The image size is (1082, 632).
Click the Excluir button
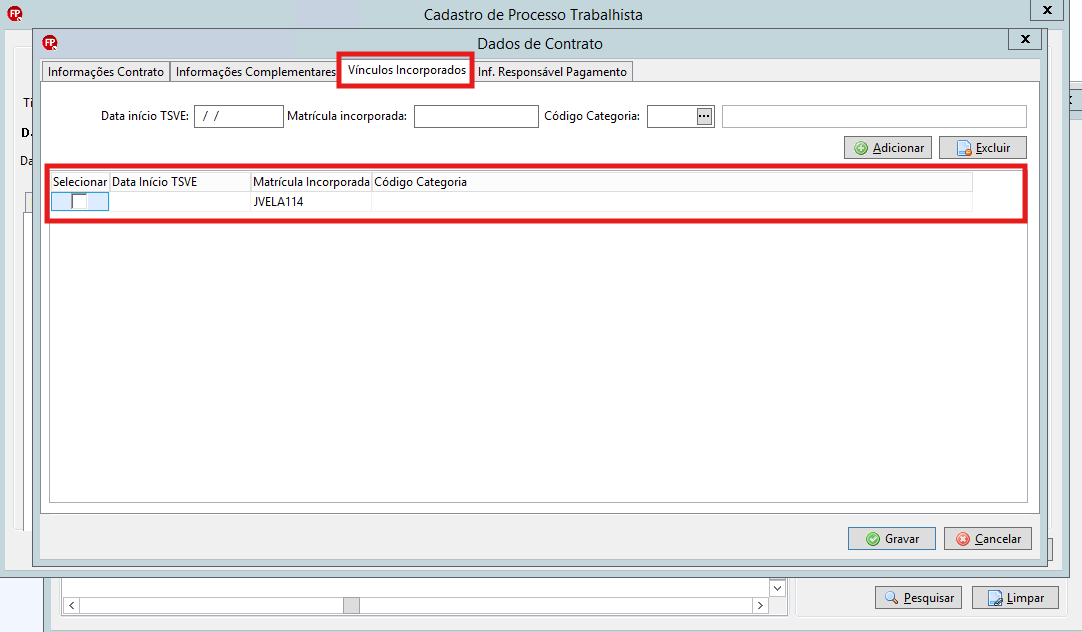point(983,148)
